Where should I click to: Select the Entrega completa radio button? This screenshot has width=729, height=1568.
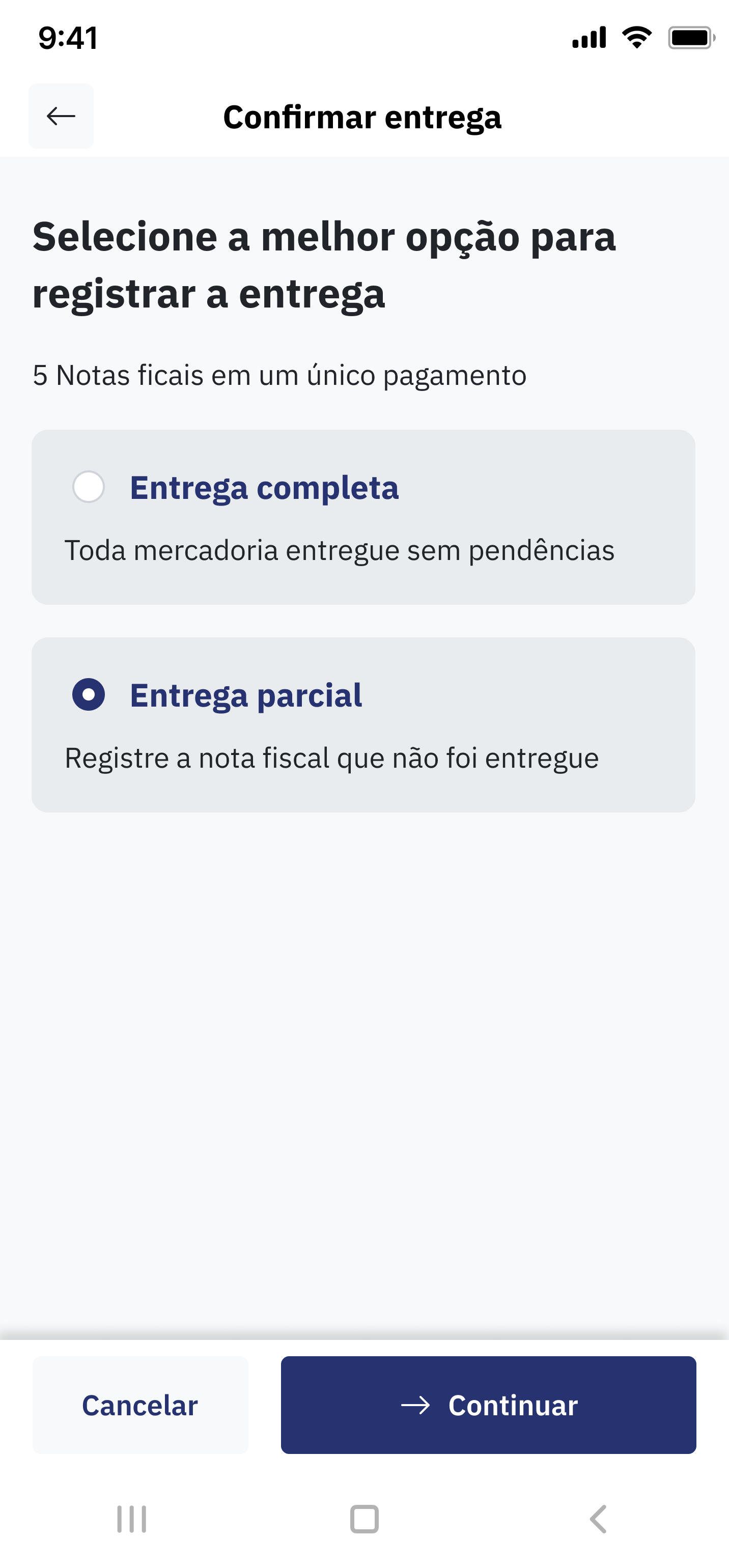click(x=89, y=487)
